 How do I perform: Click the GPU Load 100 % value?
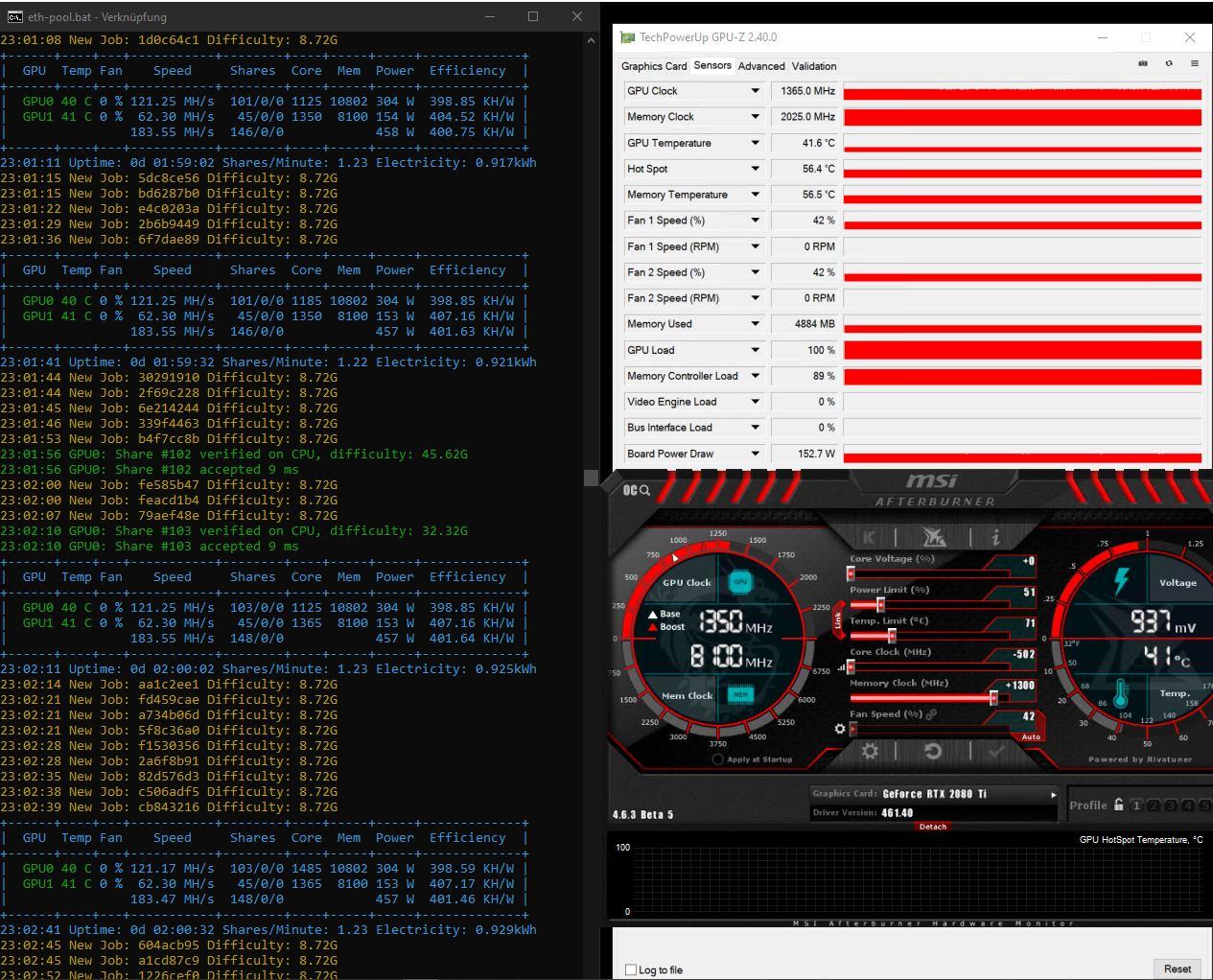pyautogui.click(x=804, y=350)
